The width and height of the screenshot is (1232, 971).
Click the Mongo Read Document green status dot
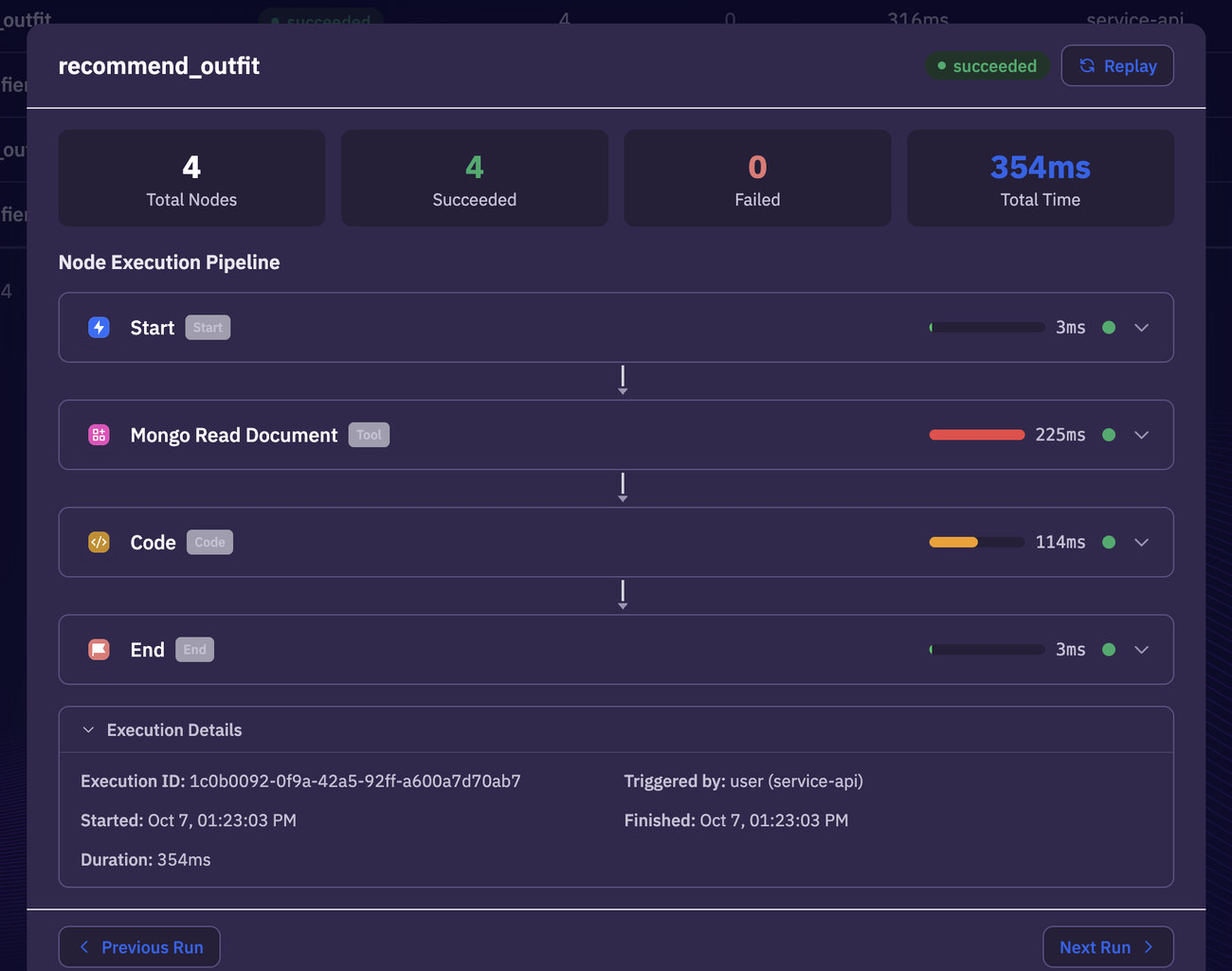point(1109,435)
